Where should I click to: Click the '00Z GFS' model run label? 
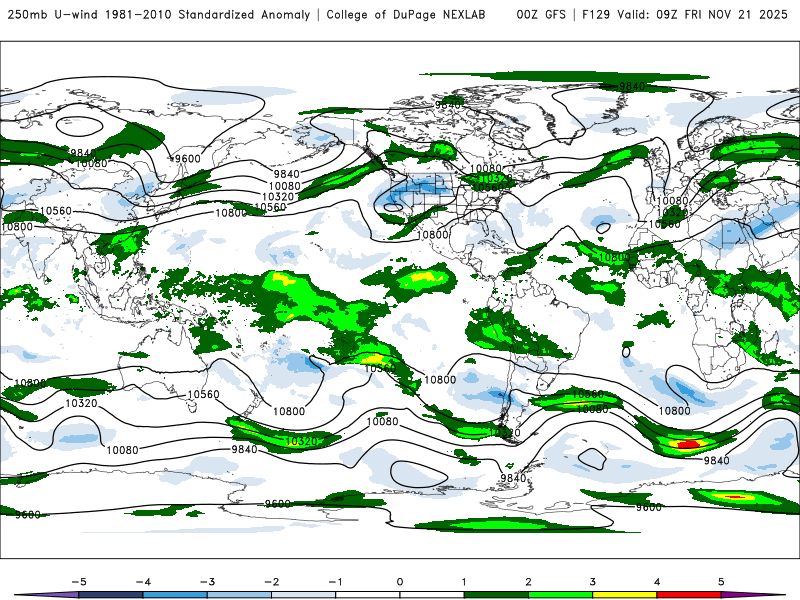(541, 14)
